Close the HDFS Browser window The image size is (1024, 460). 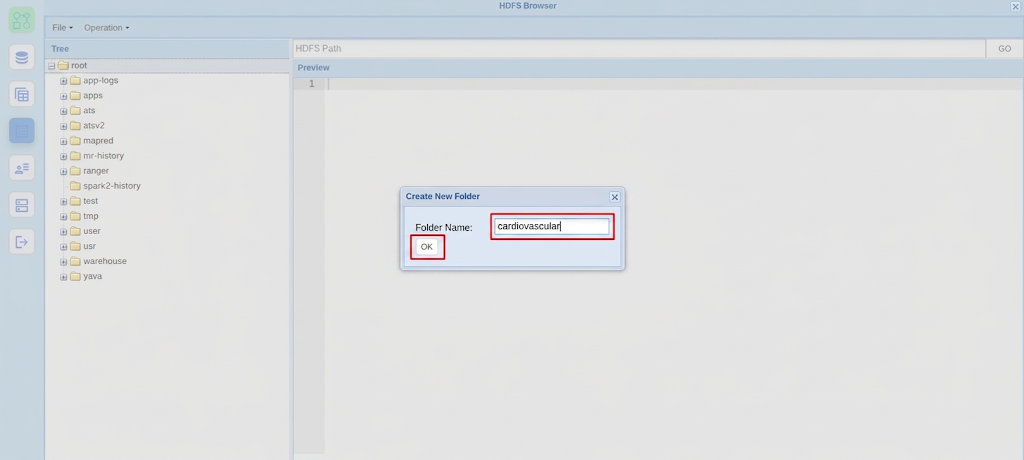point(1016,6)
